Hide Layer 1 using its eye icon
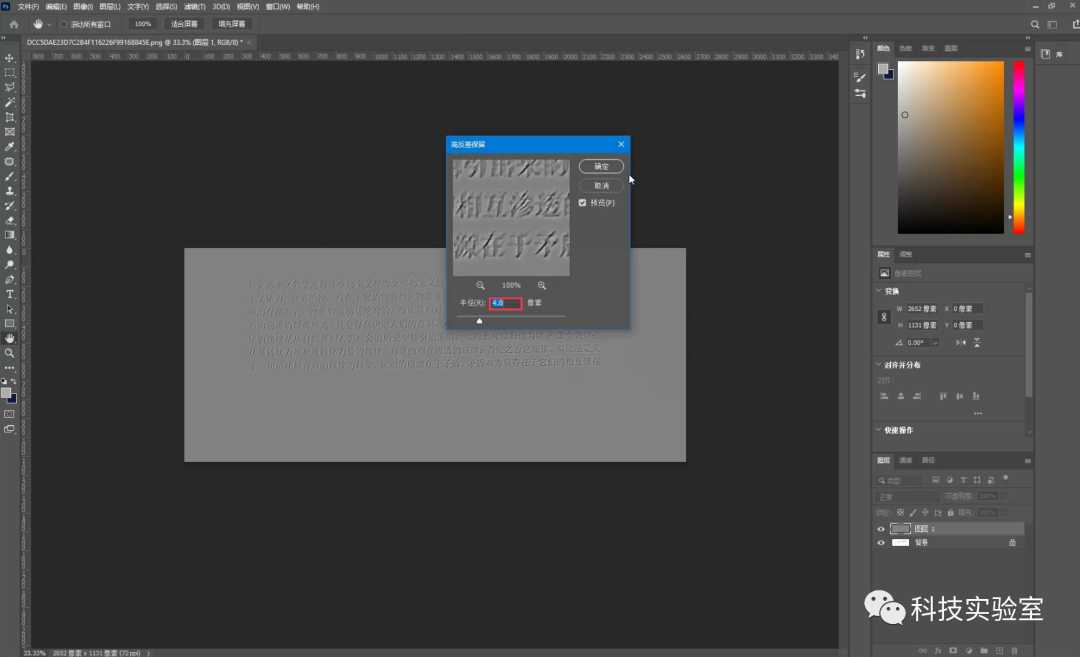Screen dimensions: 1080x657 [x=881, y=528]
